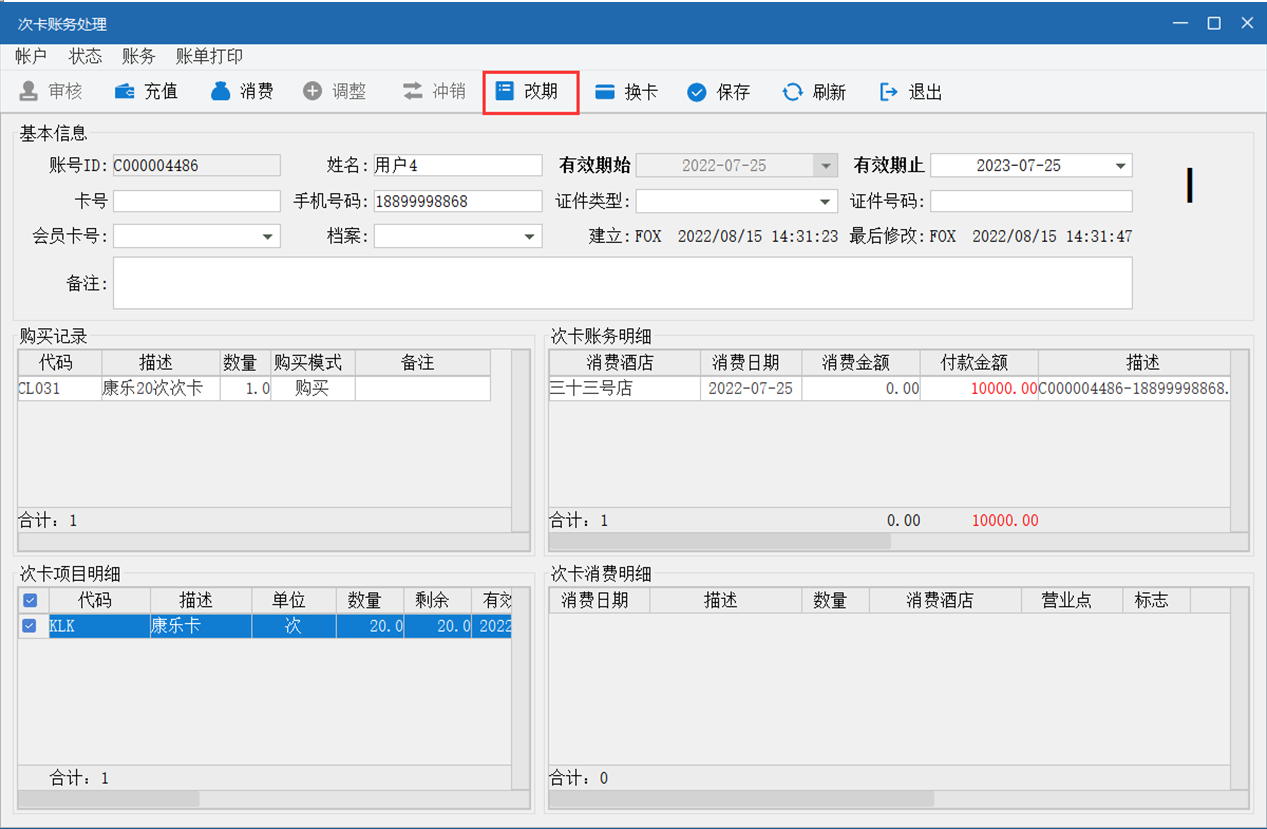
Task: Click the 证件号码 input field
Action: point(1031,201)
